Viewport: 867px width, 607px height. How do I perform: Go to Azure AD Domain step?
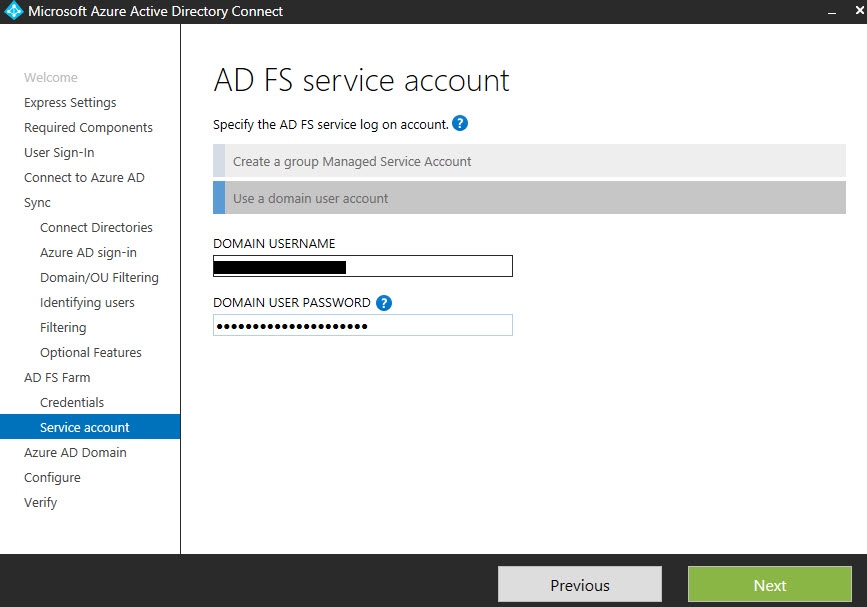[x=75, y=453]
